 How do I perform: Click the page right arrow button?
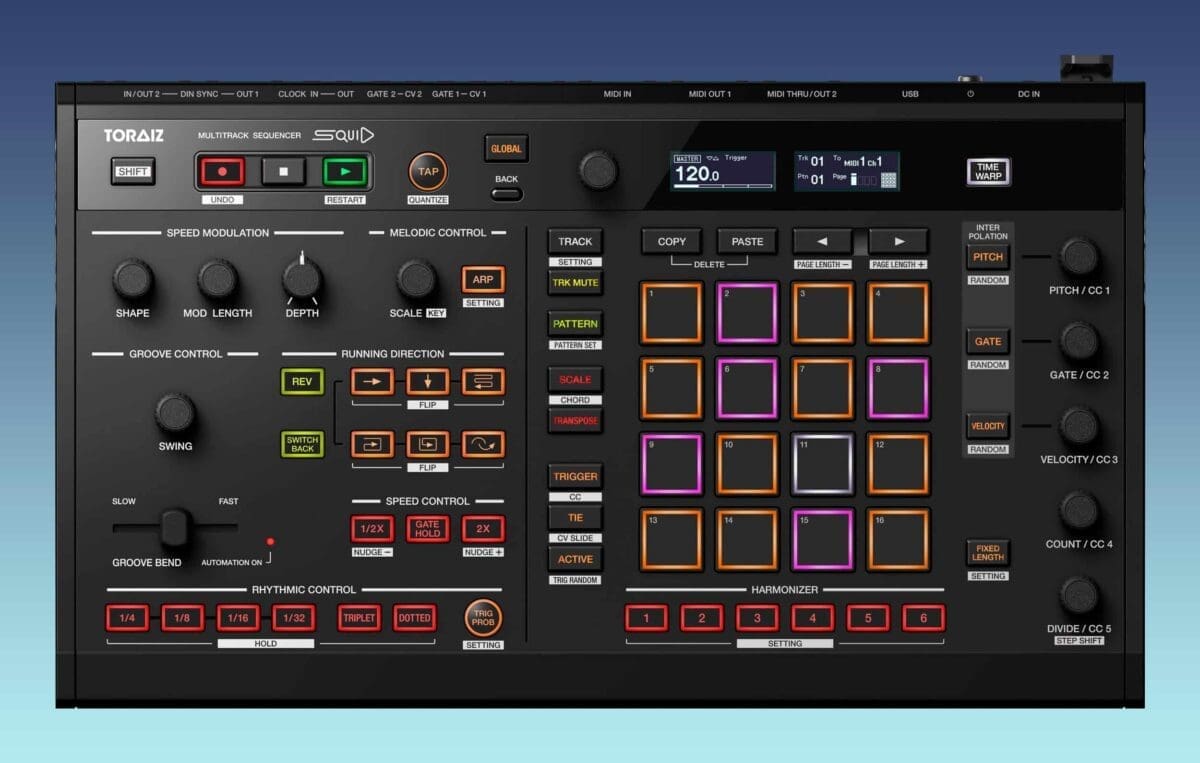click(898, 241)
